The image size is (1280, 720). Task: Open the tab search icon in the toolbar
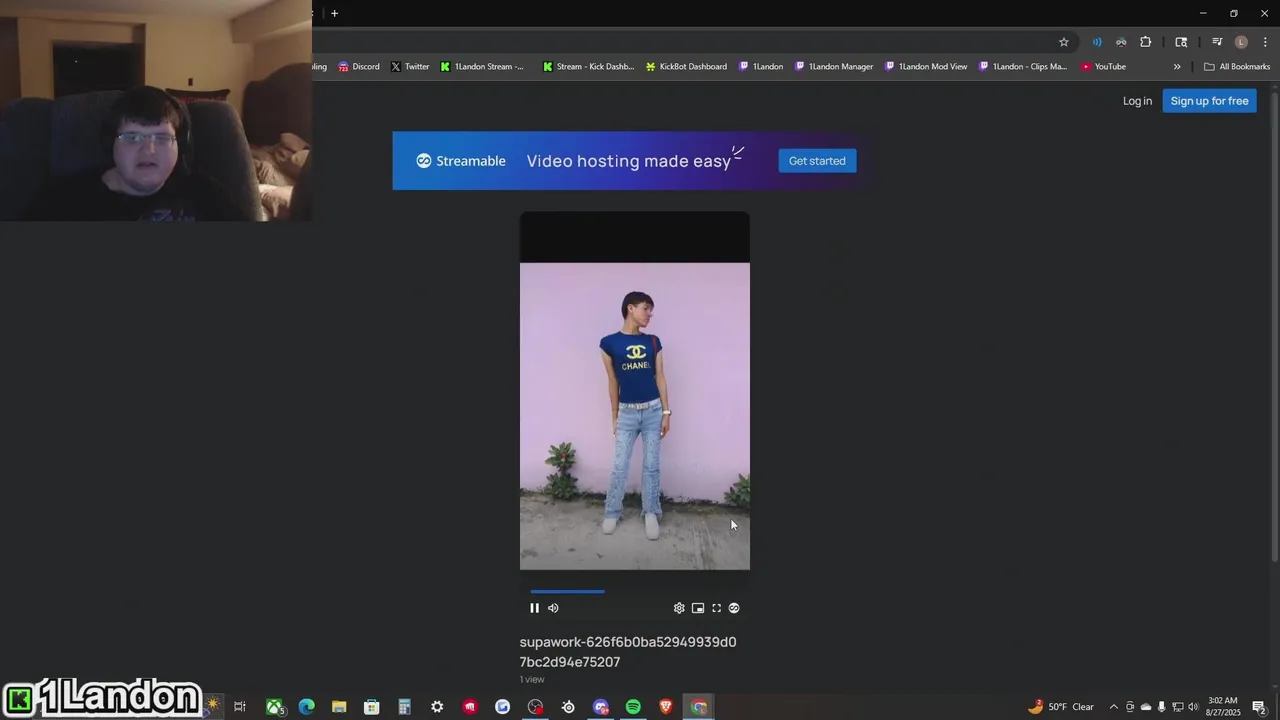pos(1181,42)
